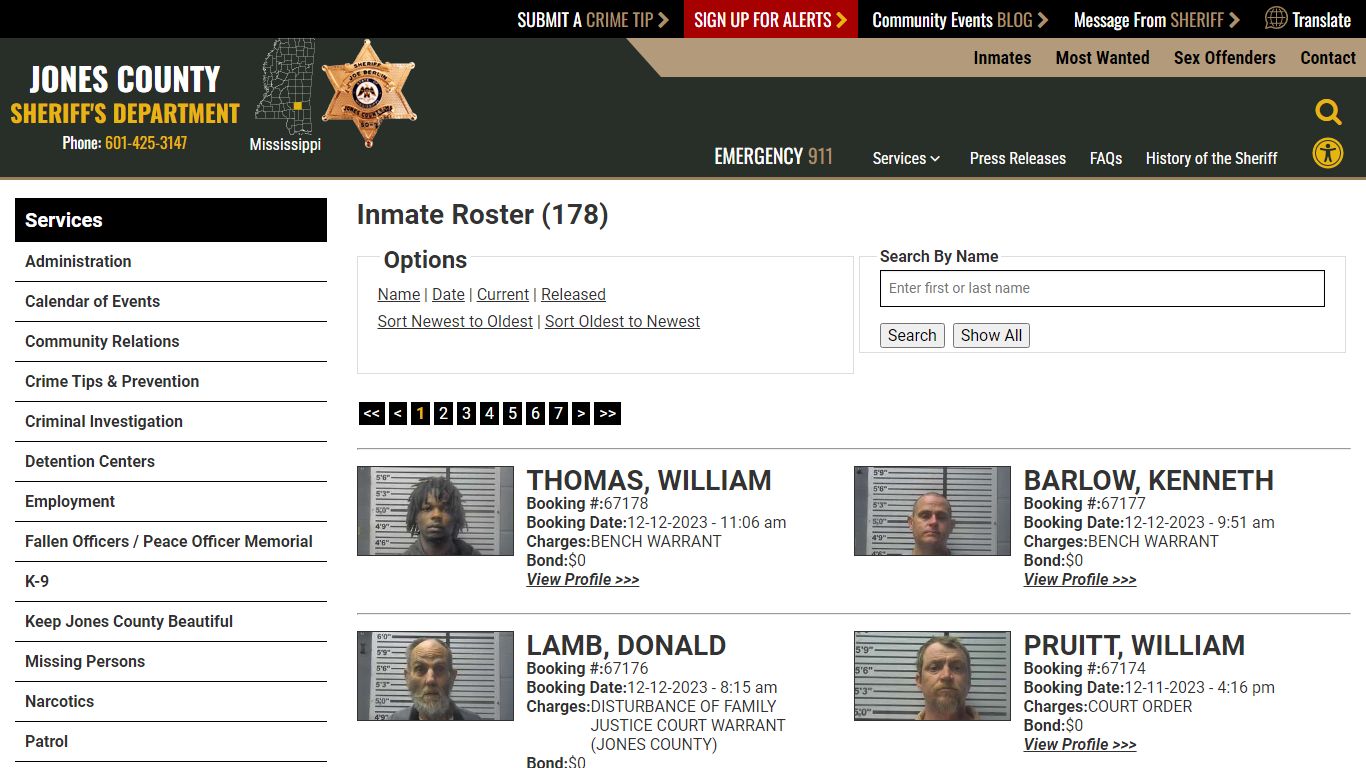The width and height of the screenshot is (1366, 768).
Task: Click the Search button
Action: (x=912, y=336)
